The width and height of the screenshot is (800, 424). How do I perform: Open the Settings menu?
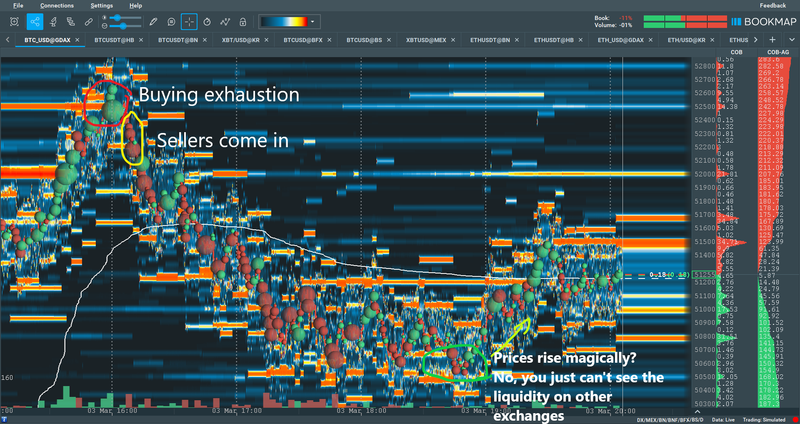pos(102,6)
